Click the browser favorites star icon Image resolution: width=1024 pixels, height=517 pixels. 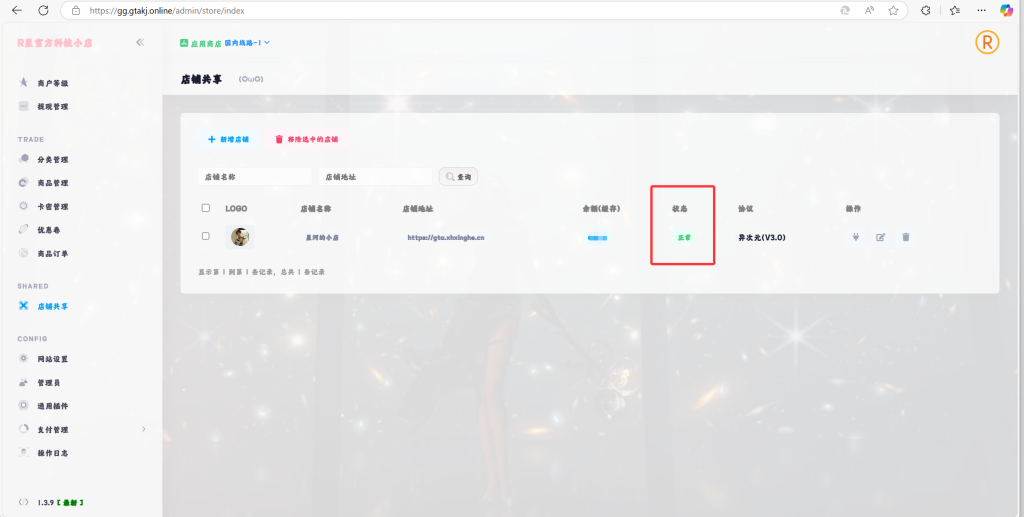(893, 10)
